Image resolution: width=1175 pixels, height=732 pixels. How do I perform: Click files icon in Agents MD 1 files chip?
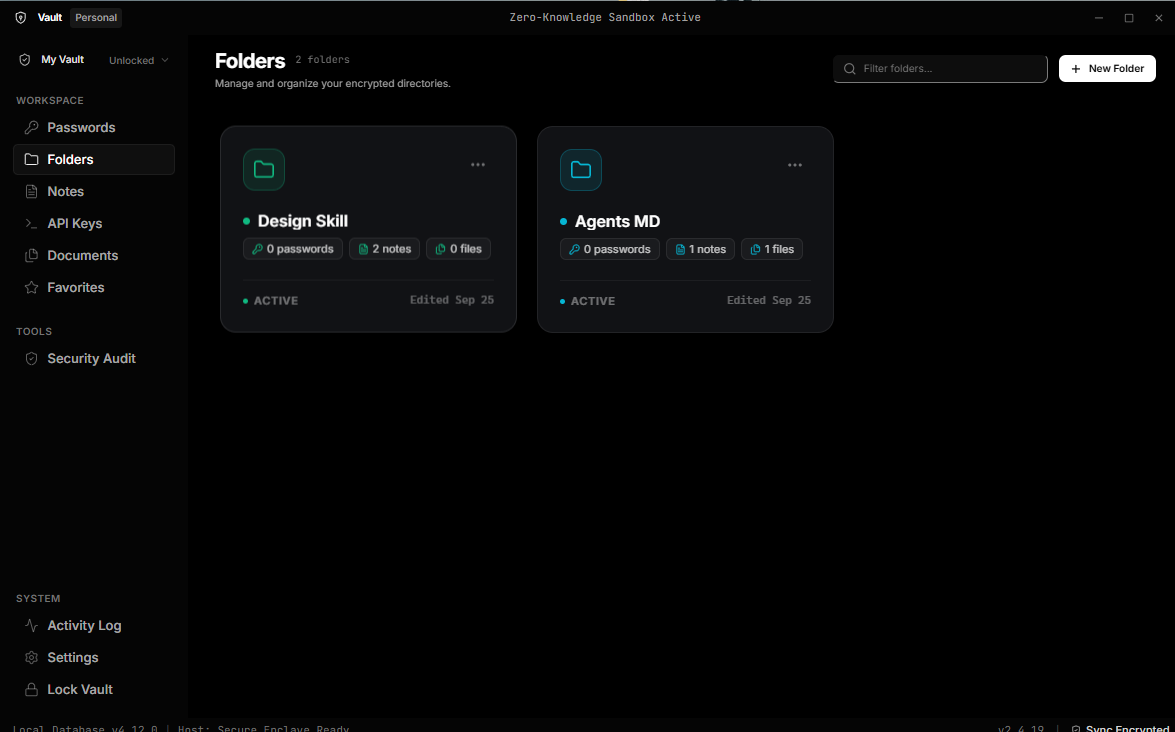point(755,249)
